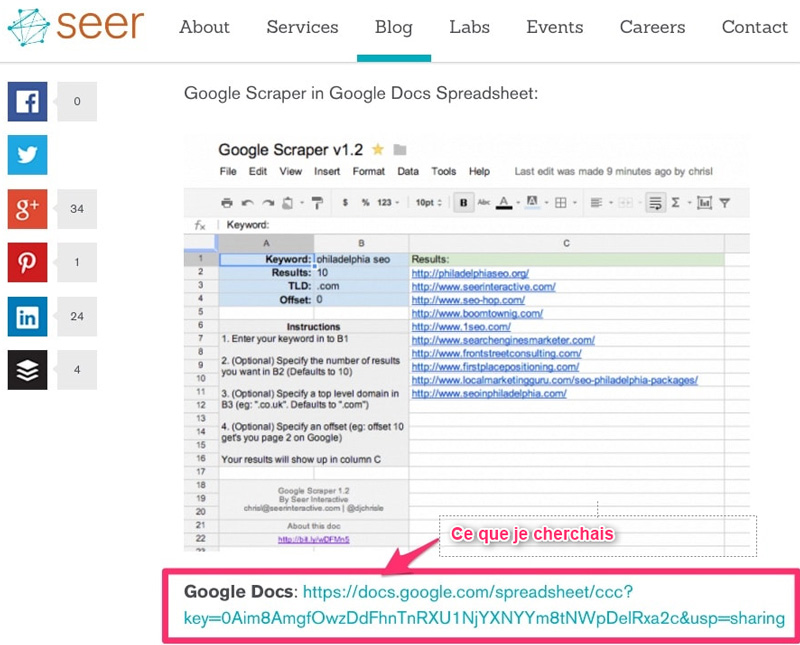This screenshot has height=645, width=800.
Task: Click the Abc strikethrough button
Action: [484, 203]
